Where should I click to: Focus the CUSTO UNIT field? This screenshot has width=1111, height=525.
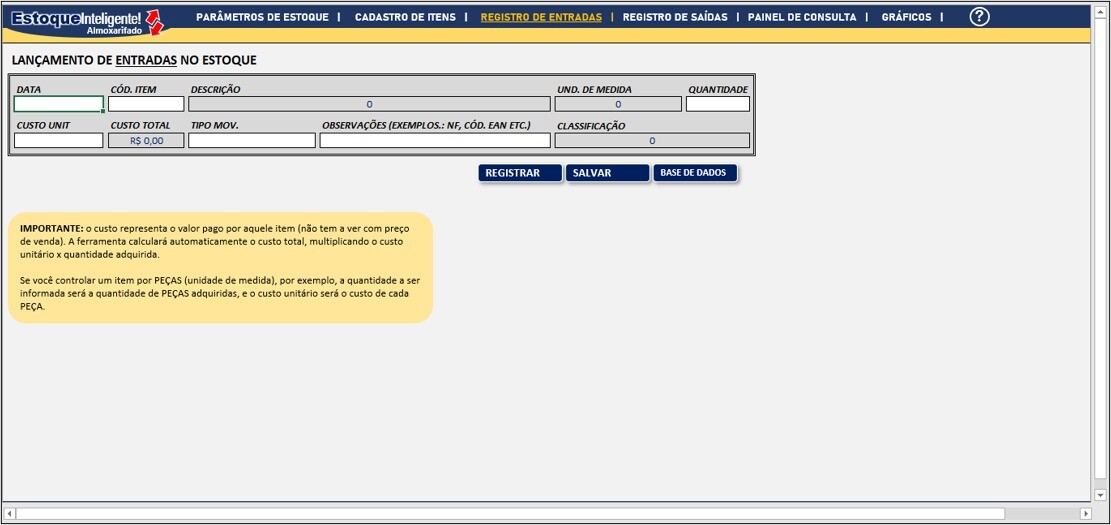(59, 141)
